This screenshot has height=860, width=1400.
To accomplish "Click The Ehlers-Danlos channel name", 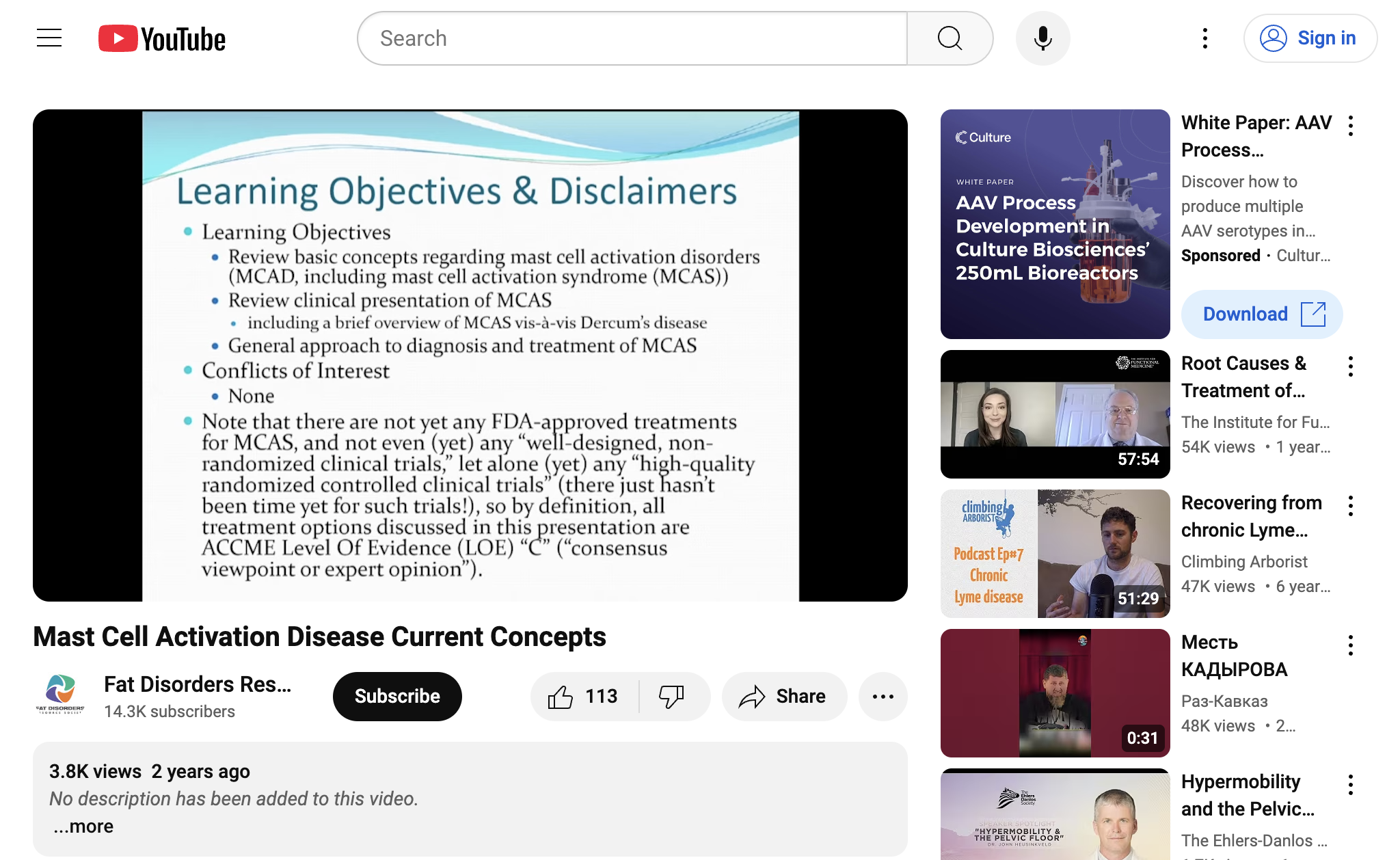I will coord(1254,841).
